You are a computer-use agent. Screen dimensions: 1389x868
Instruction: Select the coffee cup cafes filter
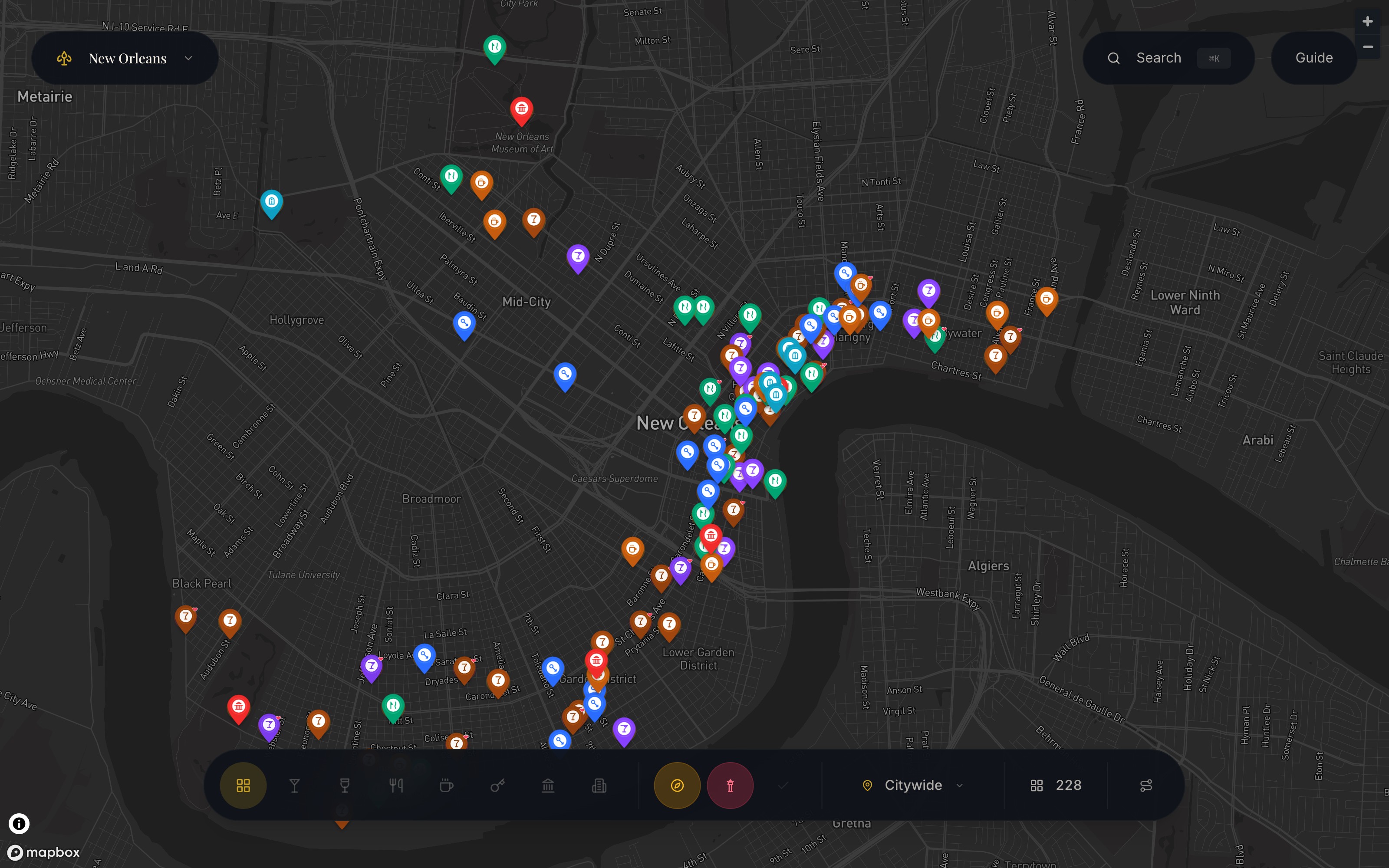point(447,786)
